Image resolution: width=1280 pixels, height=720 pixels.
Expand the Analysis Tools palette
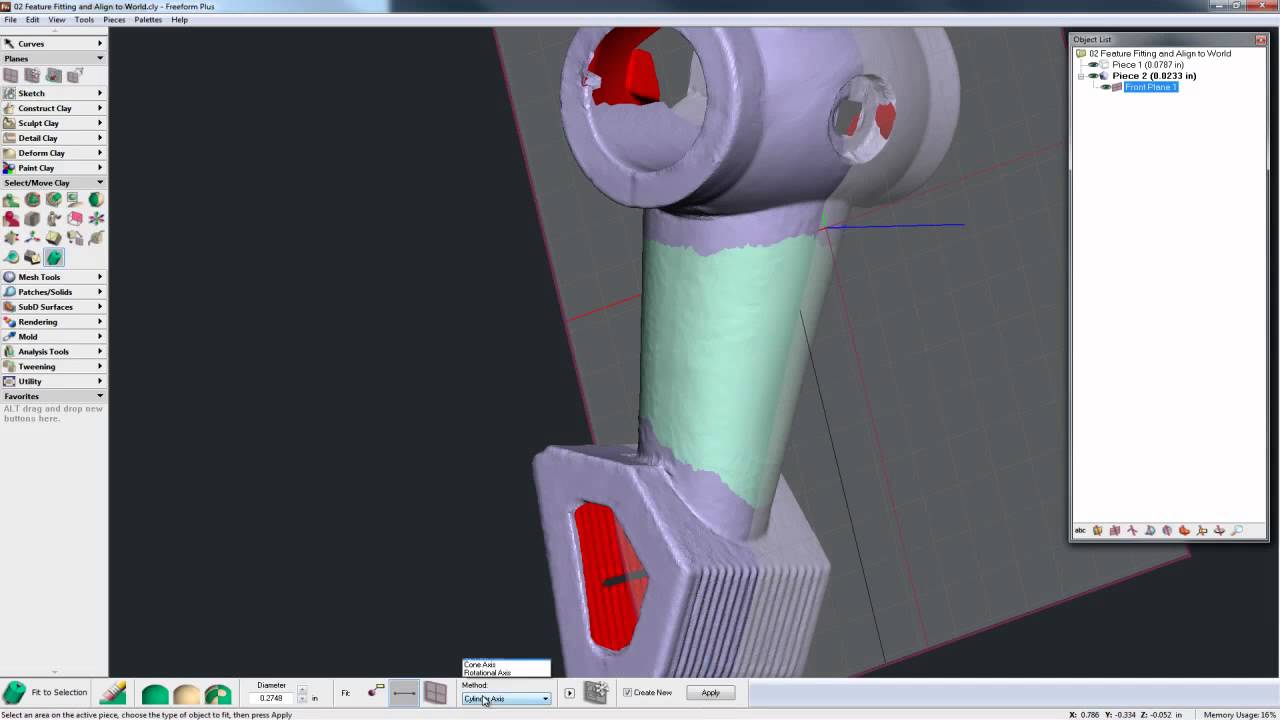tap(54, 352)
